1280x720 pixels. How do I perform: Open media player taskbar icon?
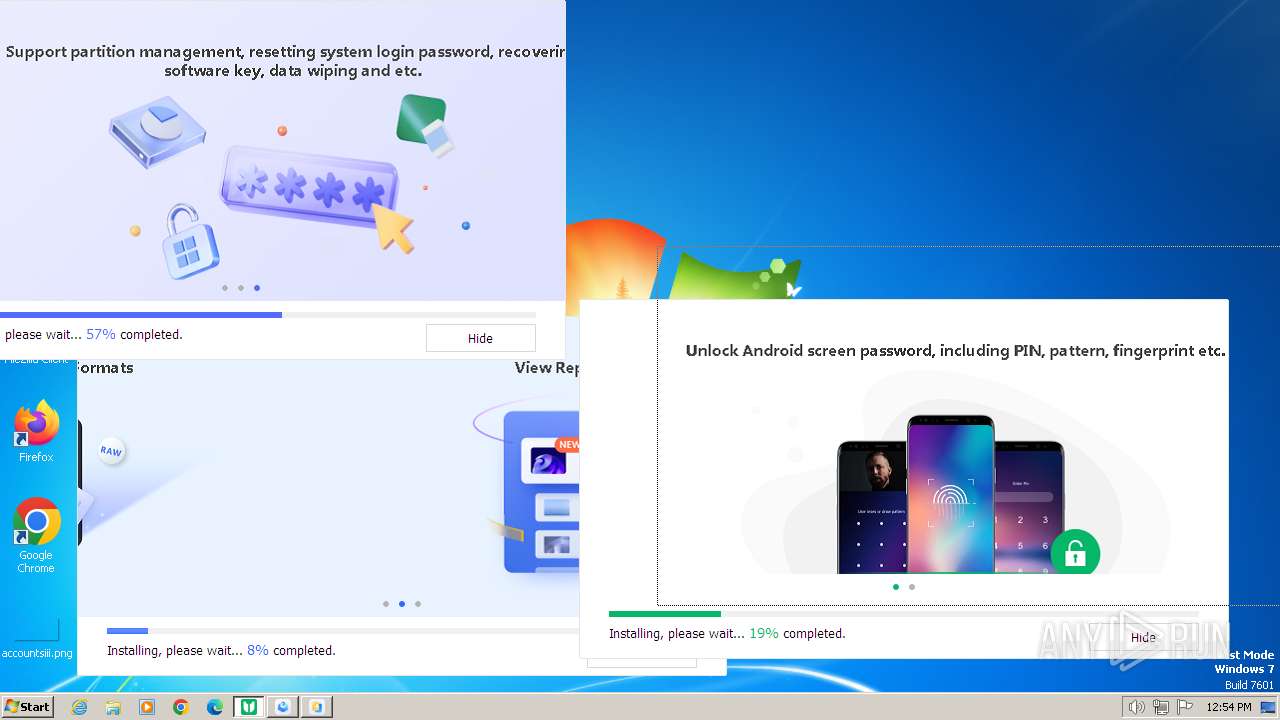click(147, 707)
